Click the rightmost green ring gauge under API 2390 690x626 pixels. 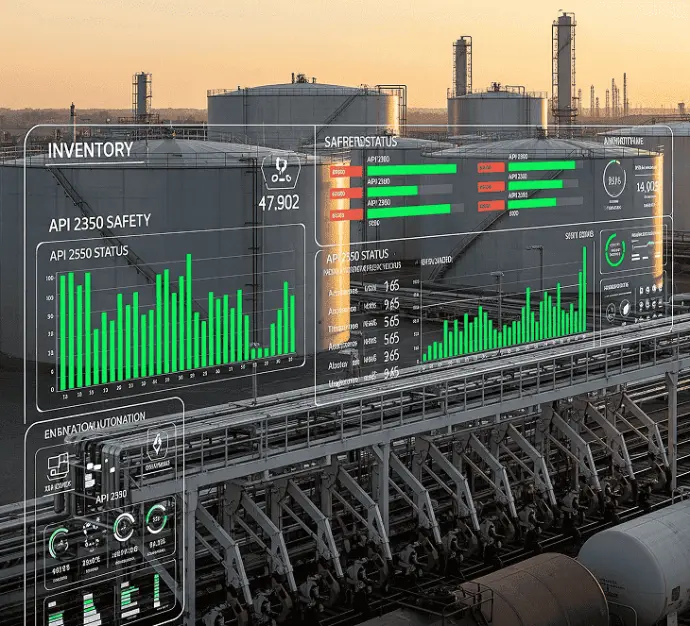coord(157,518)
